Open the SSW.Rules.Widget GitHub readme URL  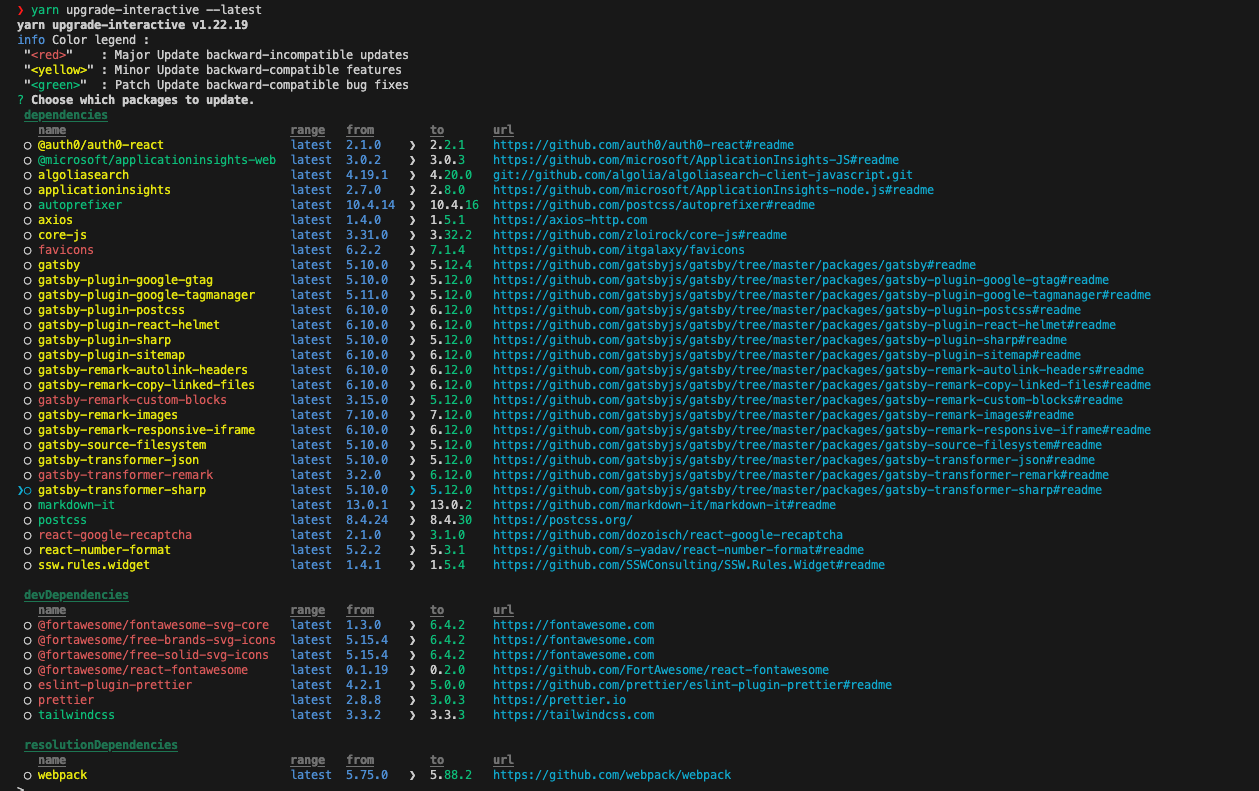point(689,565)
